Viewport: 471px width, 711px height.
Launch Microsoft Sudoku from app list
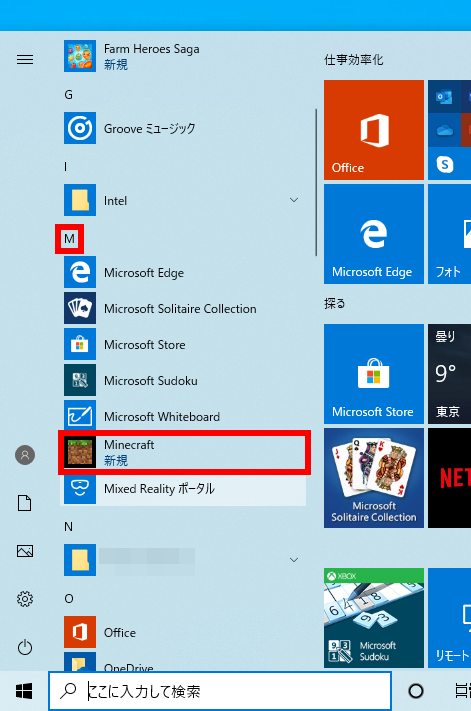coord(183,380)
